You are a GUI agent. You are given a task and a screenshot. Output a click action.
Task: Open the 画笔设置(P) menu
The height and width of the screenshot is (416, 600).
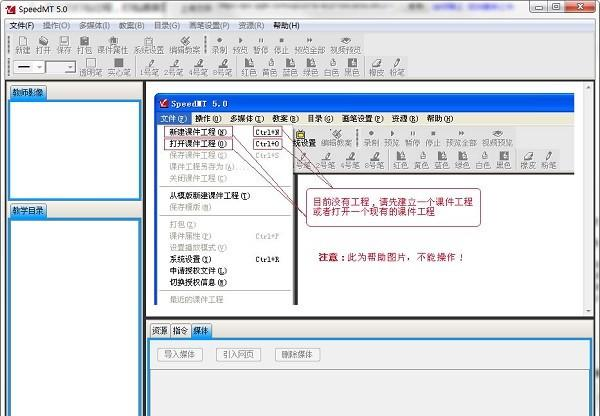tap(209, 25)
